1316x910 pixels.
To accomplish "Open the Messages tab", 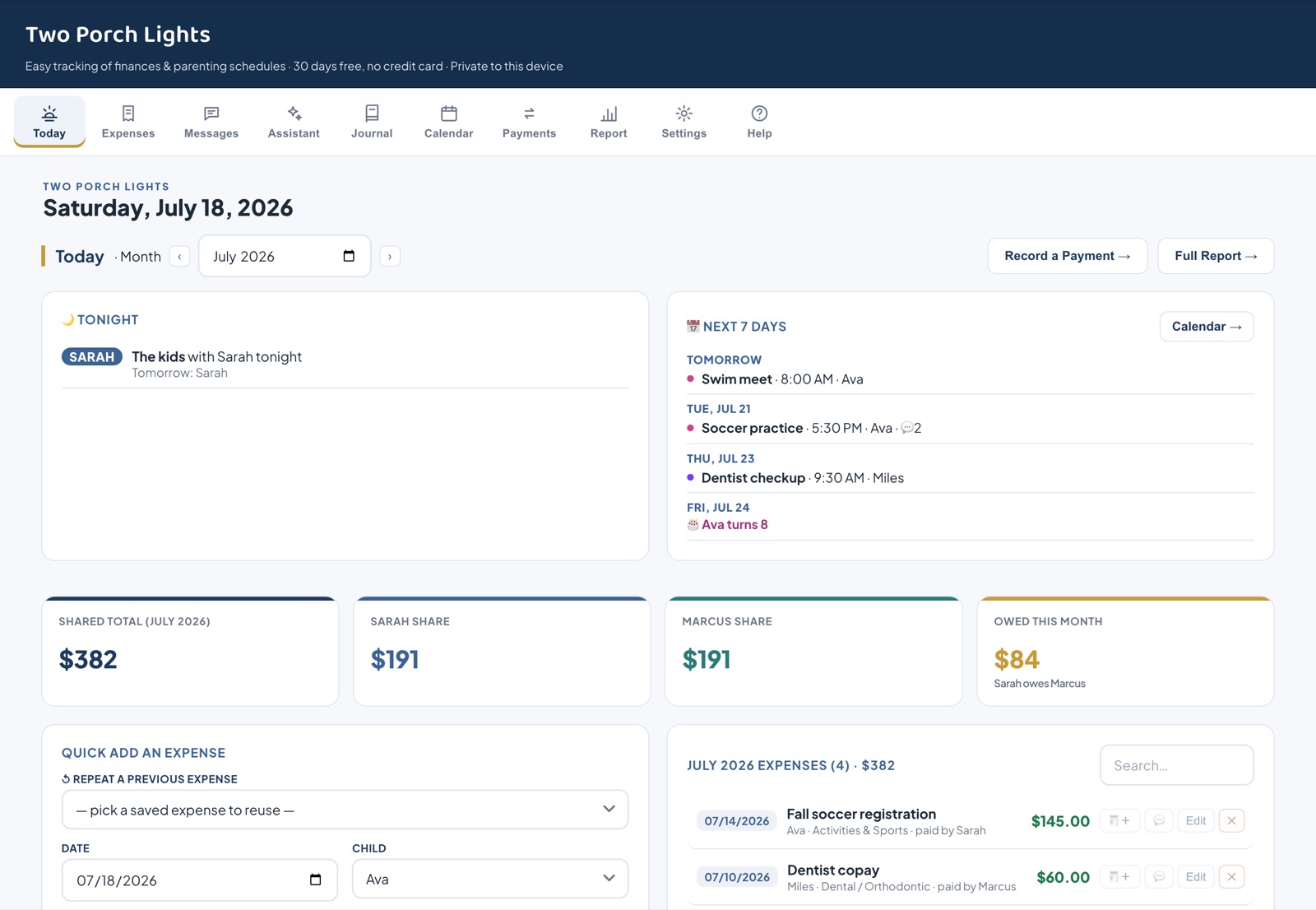I will 211,122.
